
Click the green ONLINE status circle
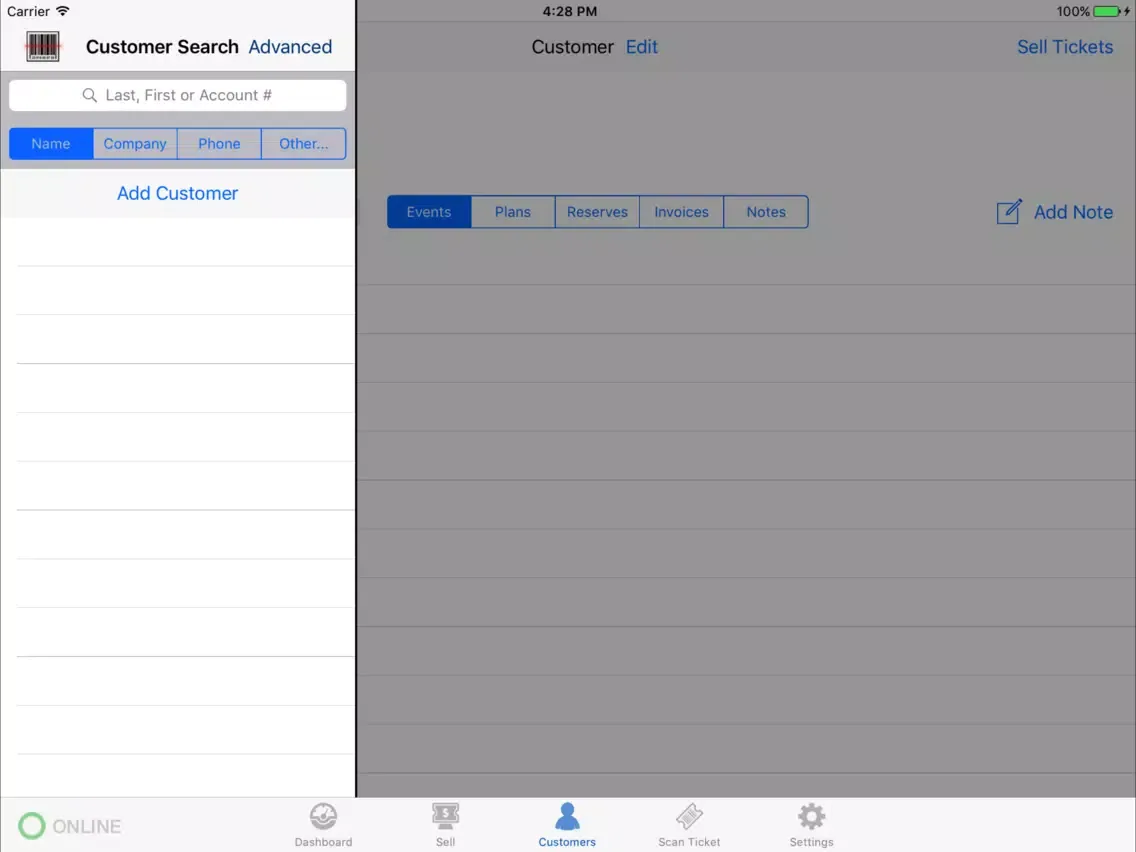(x=32, y=826)
